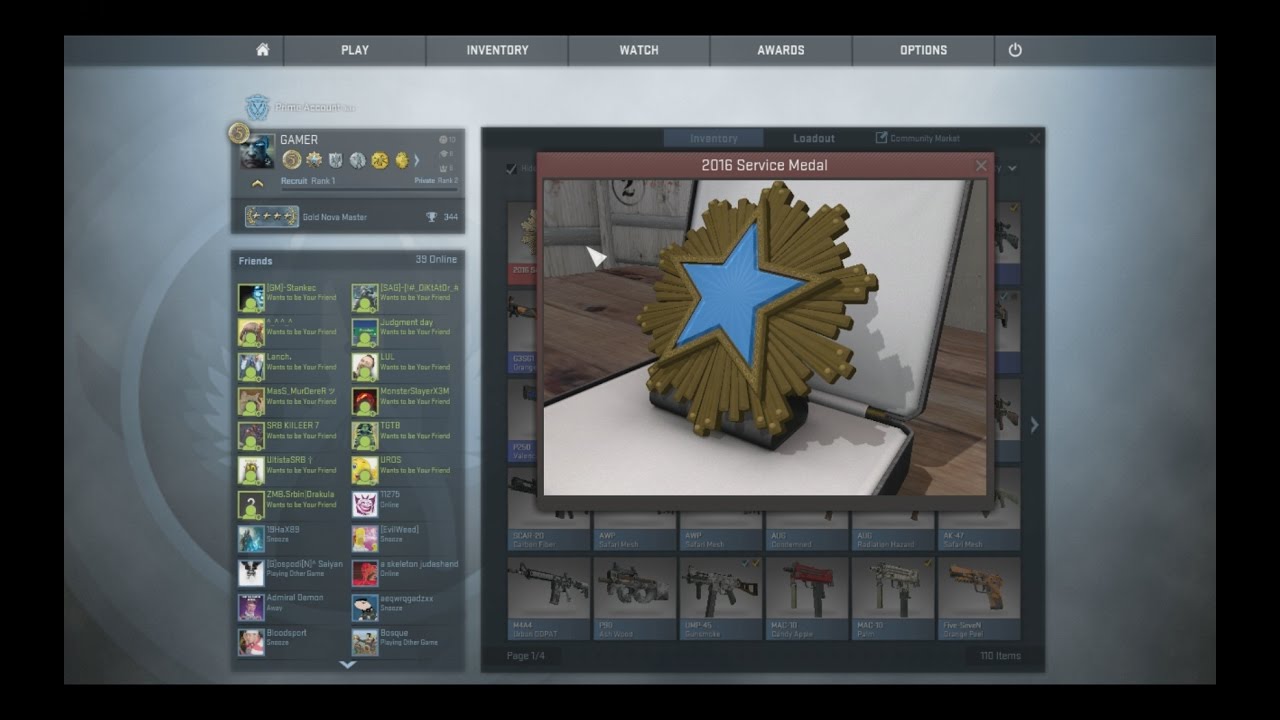
Task: Select the MAC-10 Candy Apple item
Action: pyautogui.click(x=807, y=598)
